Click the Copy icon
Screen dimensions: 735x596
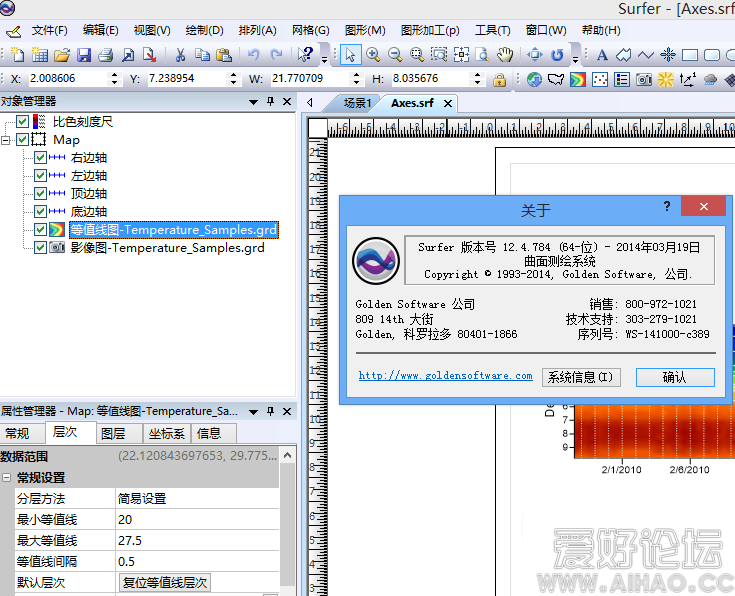point(202,55)
